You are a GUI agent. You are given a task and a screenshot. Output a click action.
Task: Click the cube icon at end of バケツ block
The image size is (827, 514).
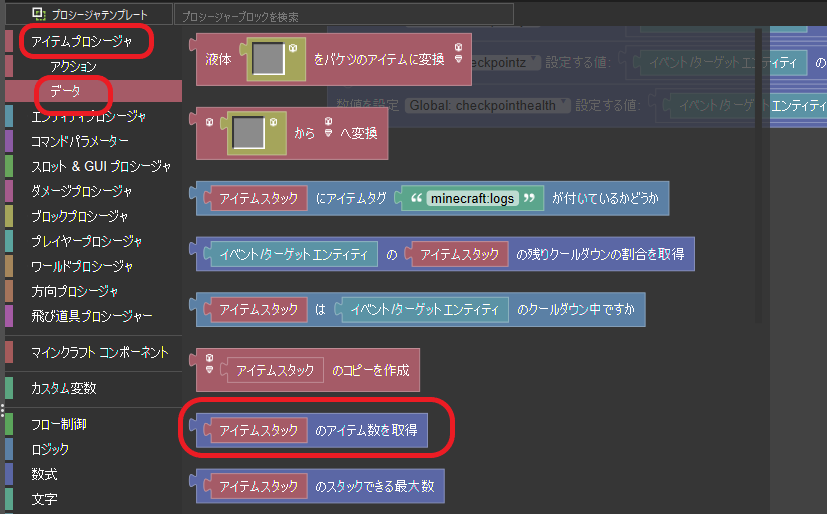[x=458, y=52]
